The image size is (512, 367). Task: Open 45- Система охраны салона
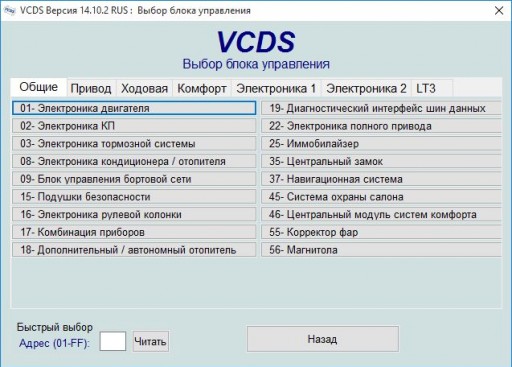point(381,197)
